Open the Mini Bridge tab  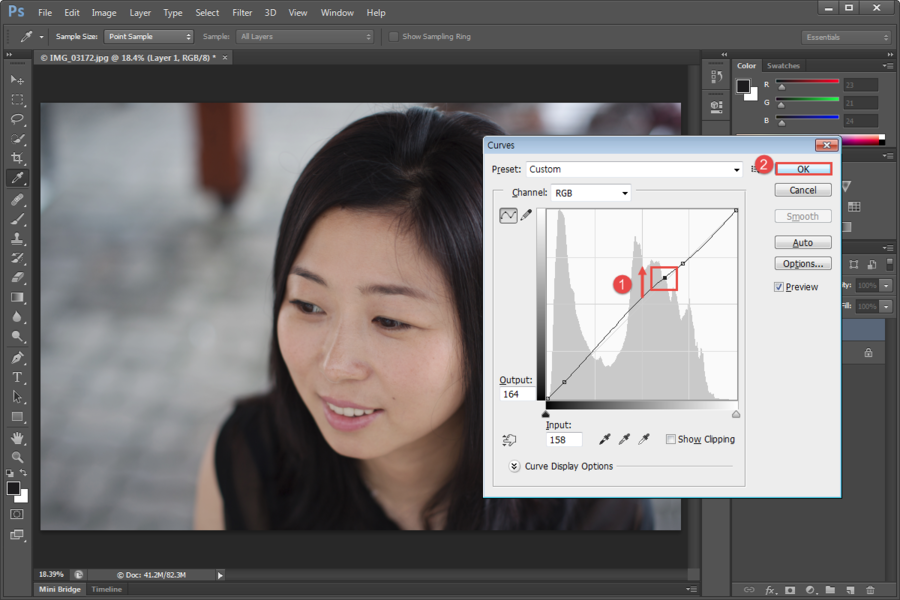tap(60, 589)
